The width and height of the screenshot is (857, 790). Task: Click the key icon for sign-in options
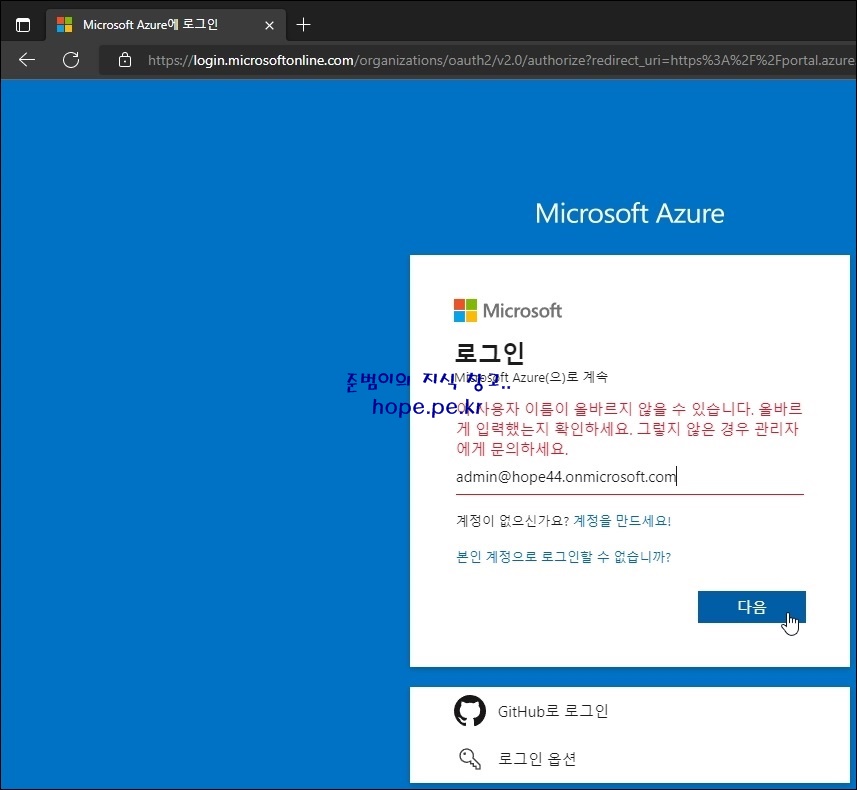point(469,759)
